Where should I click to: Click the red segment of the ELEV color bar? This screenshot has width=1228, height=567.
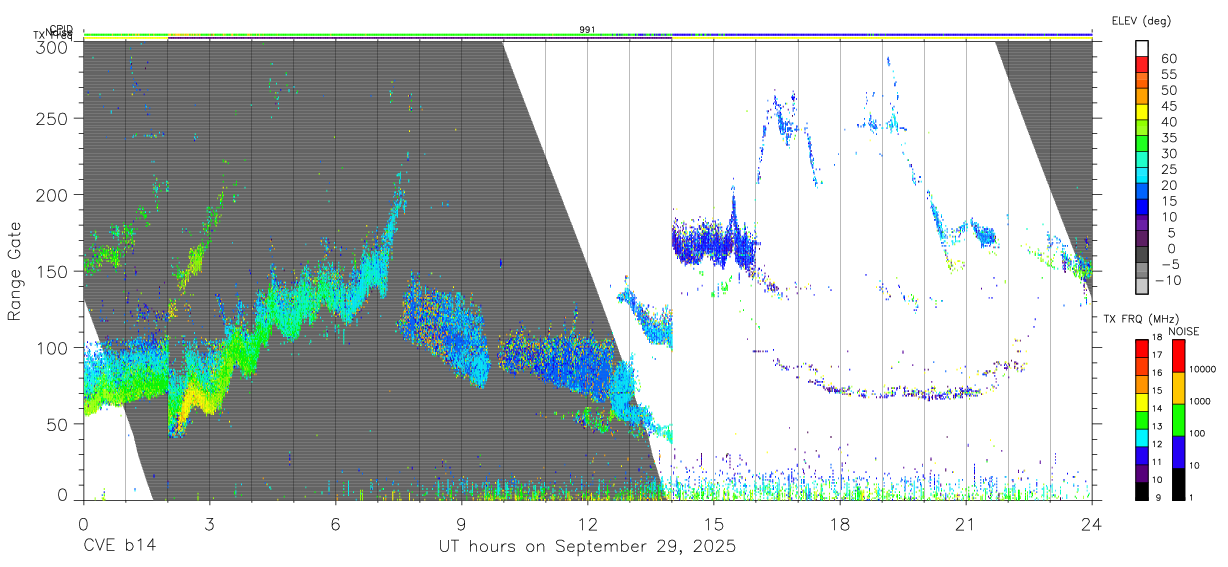[x=1142, y=65]
